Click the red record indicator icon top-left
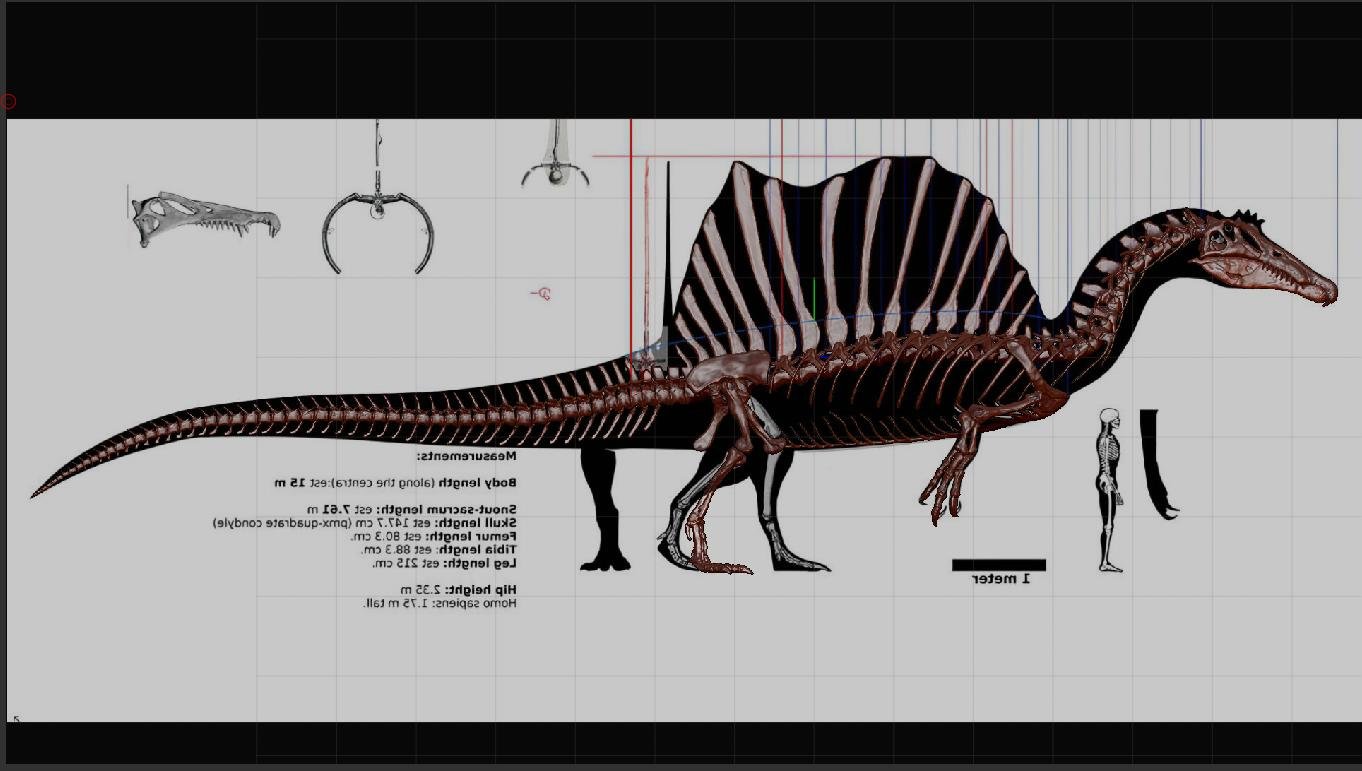Screen dimensions: 1362x771 pos(9,100)
